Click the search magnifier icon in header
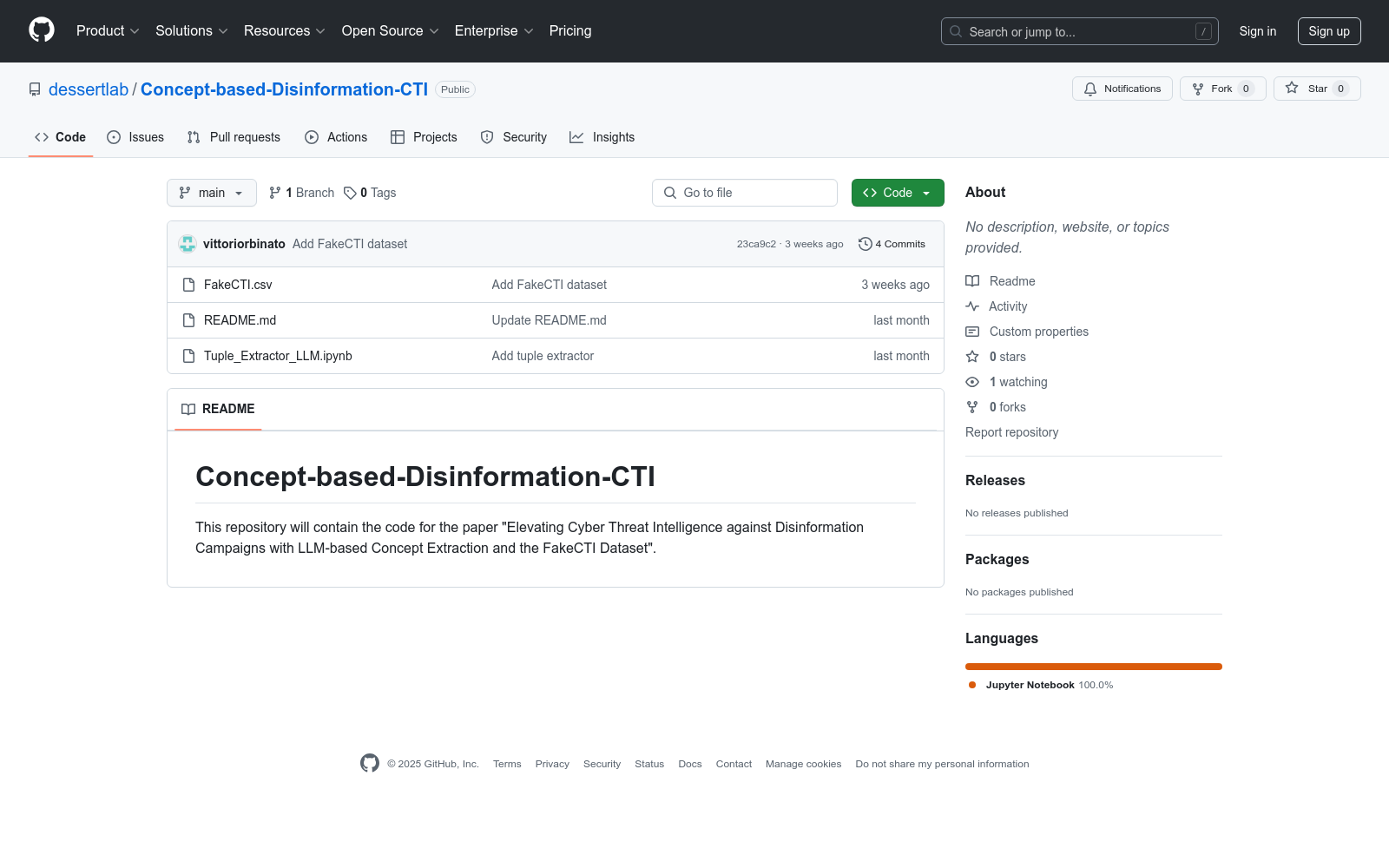 956,31
